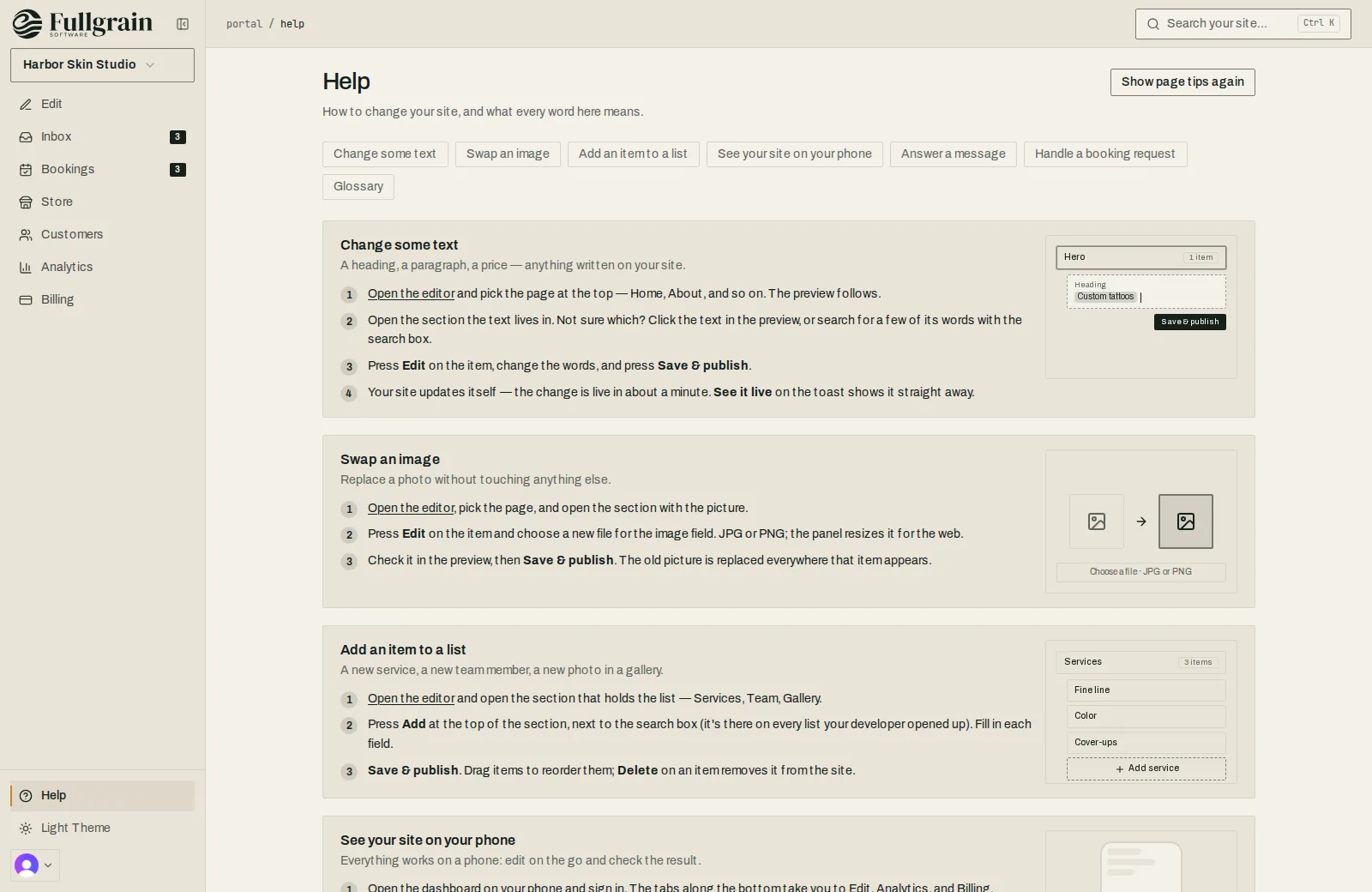Click the sun icon for Light Theme
The height and width of the screenshot is (892, 1372).
[26, 829]
